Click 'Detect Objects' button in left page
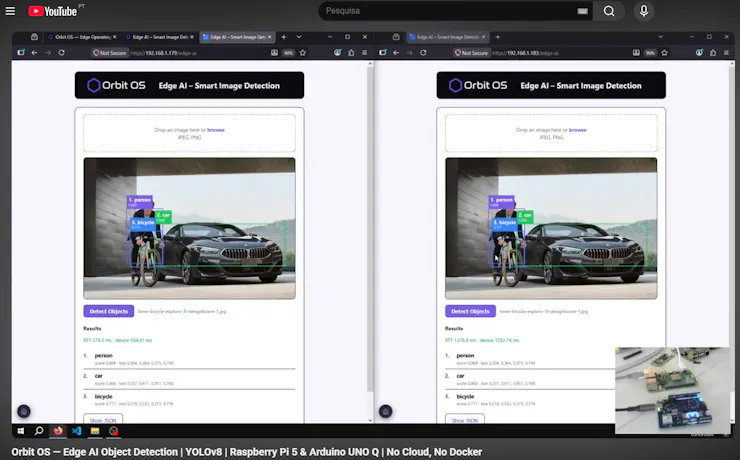 point(109,311)
